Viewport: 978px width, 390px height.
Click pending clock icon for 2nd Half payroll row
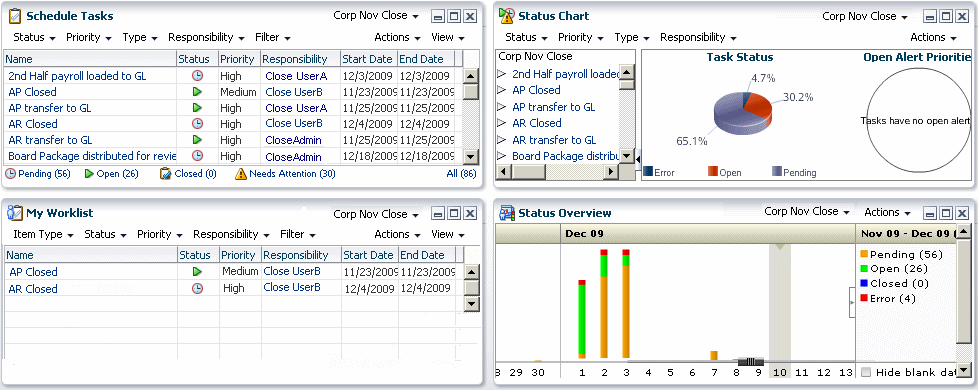pos(197,76)
